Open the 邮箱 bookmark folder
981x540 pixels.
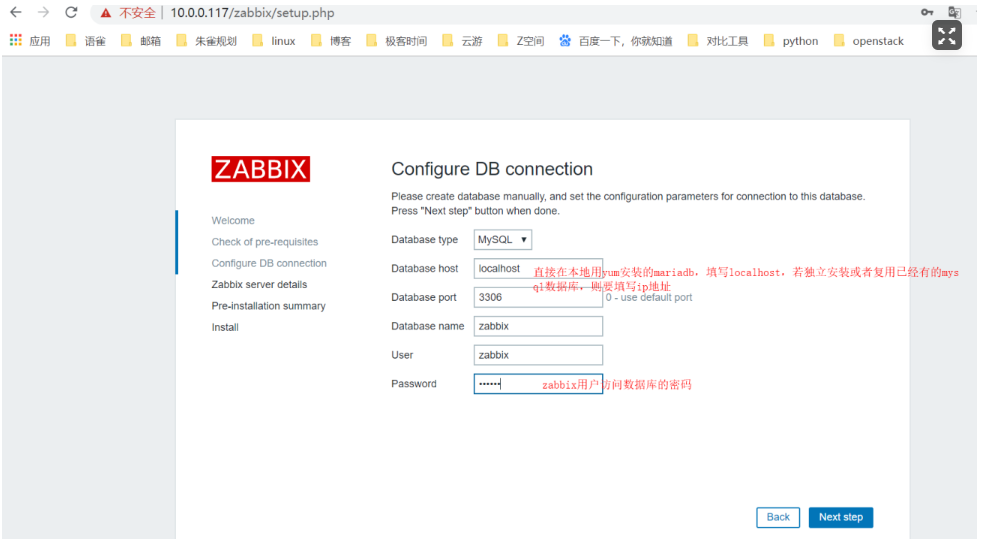coord(141,41)
